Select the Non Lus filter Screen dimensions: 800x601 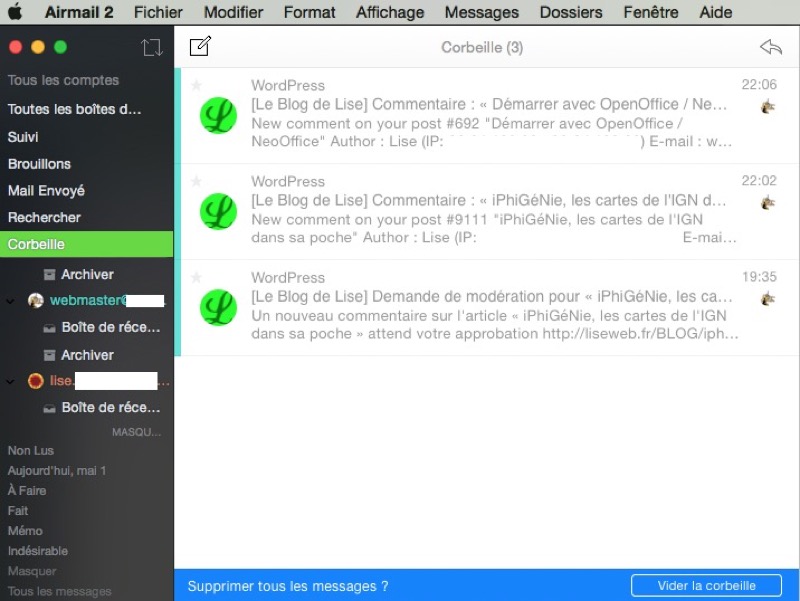(x=31, y=451)
